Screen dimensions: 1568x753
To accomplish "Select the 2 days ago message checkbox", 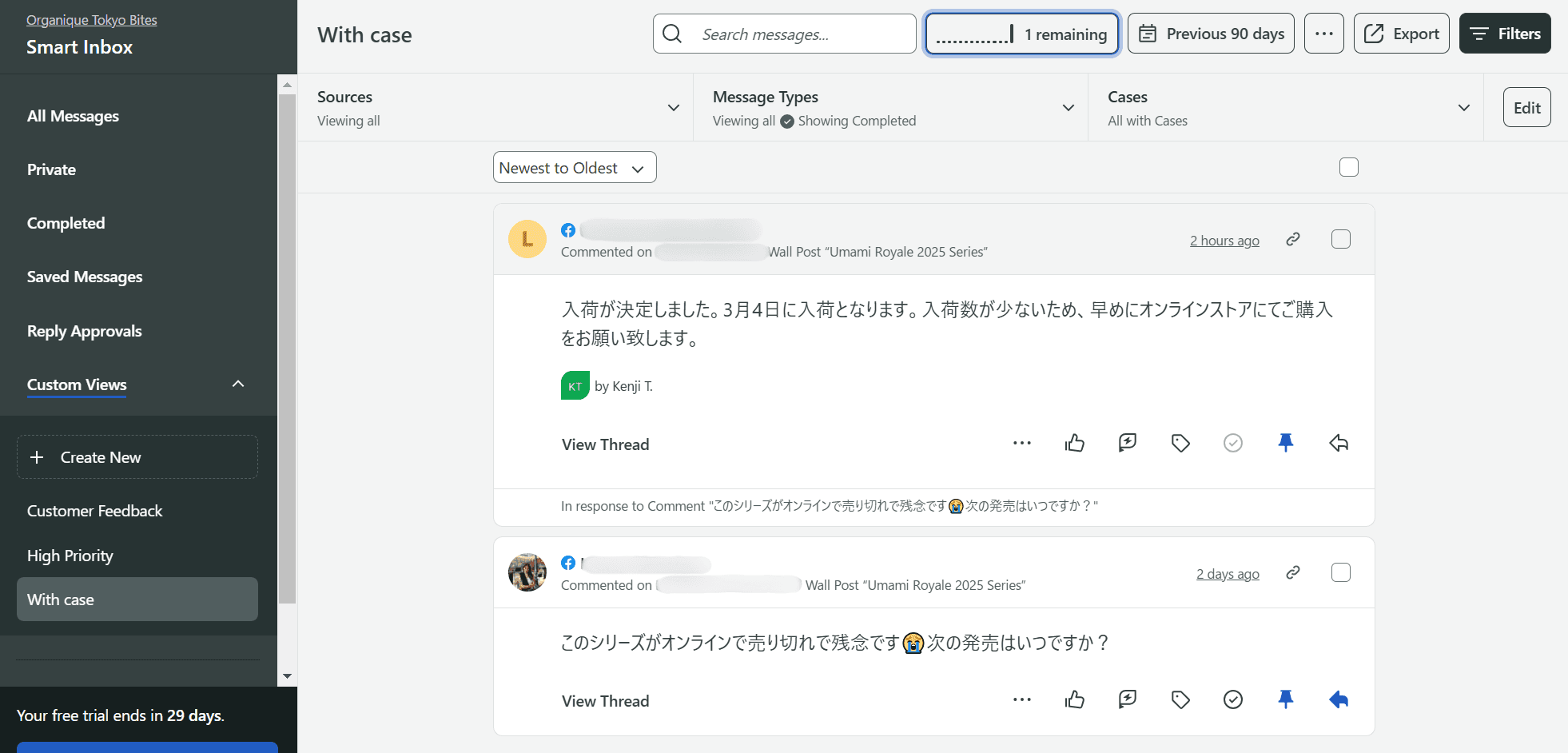I will 1341,572.
